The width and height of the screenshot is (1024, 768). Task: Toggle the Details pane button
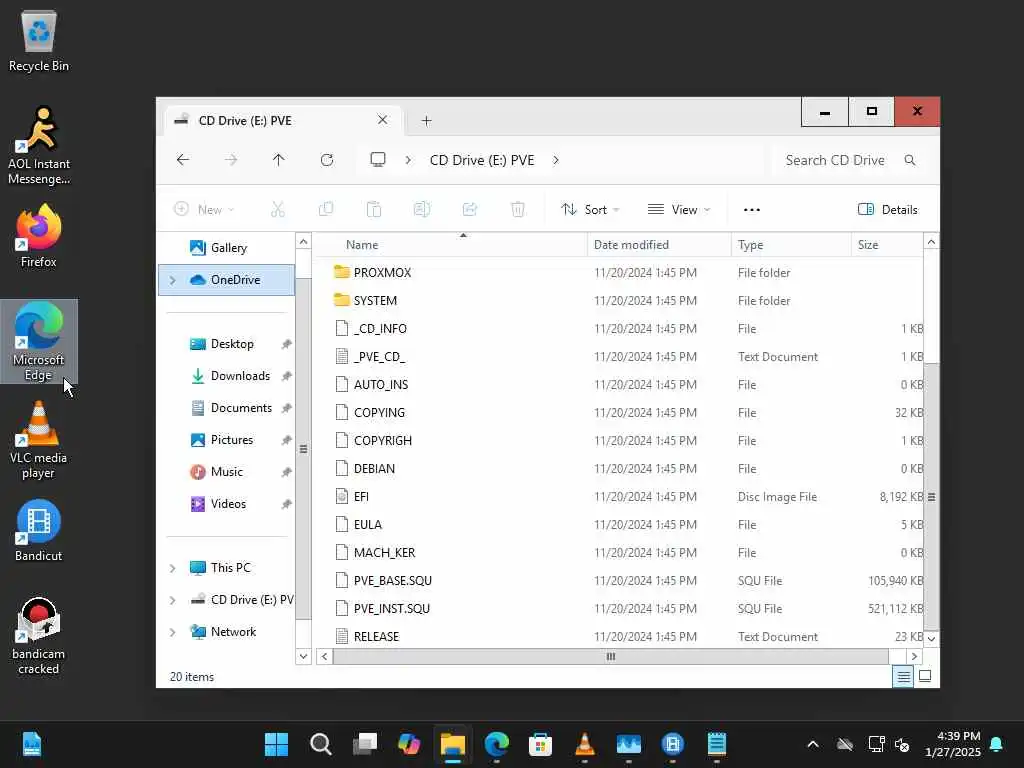click(888, 210)
